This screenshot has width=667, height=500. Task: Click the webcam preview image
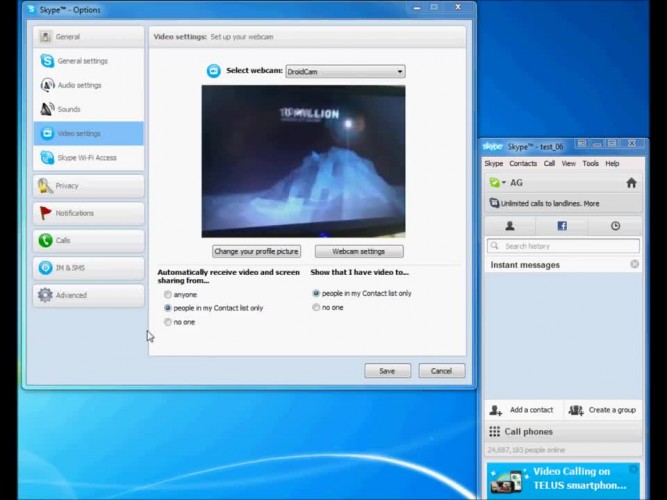303,161
